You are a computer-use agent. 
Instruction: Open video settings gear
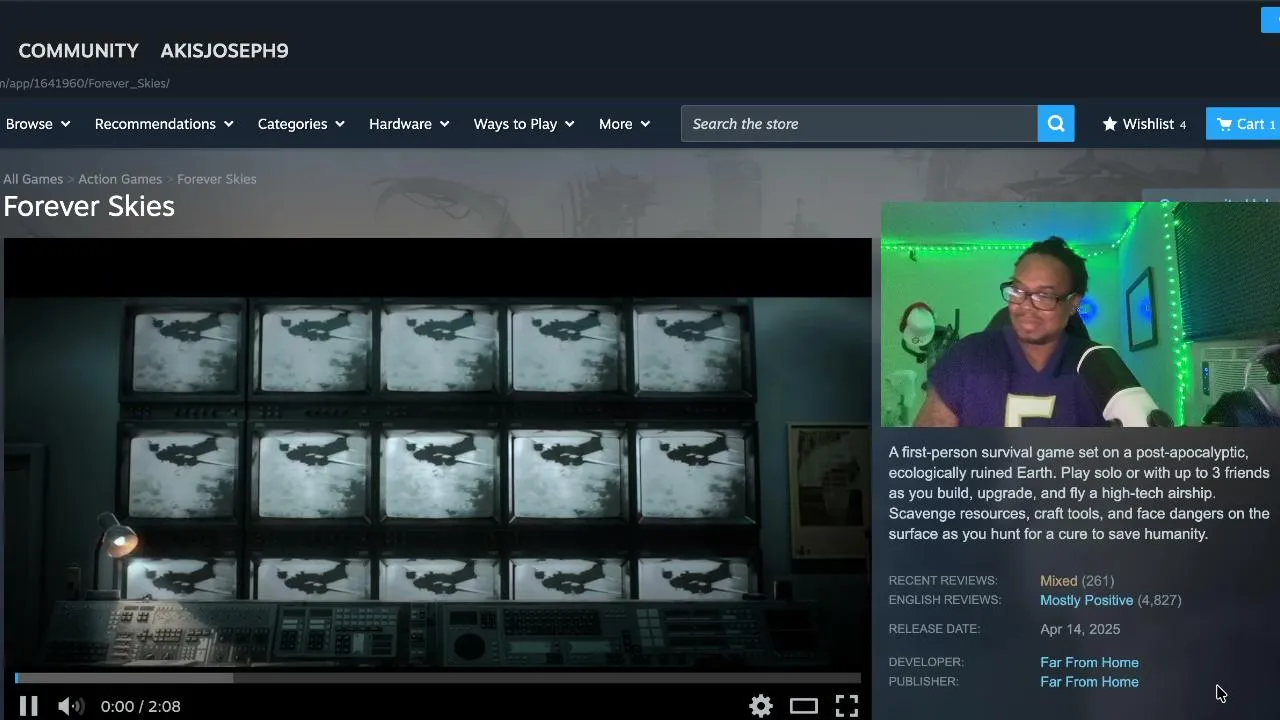click(761, 706)
